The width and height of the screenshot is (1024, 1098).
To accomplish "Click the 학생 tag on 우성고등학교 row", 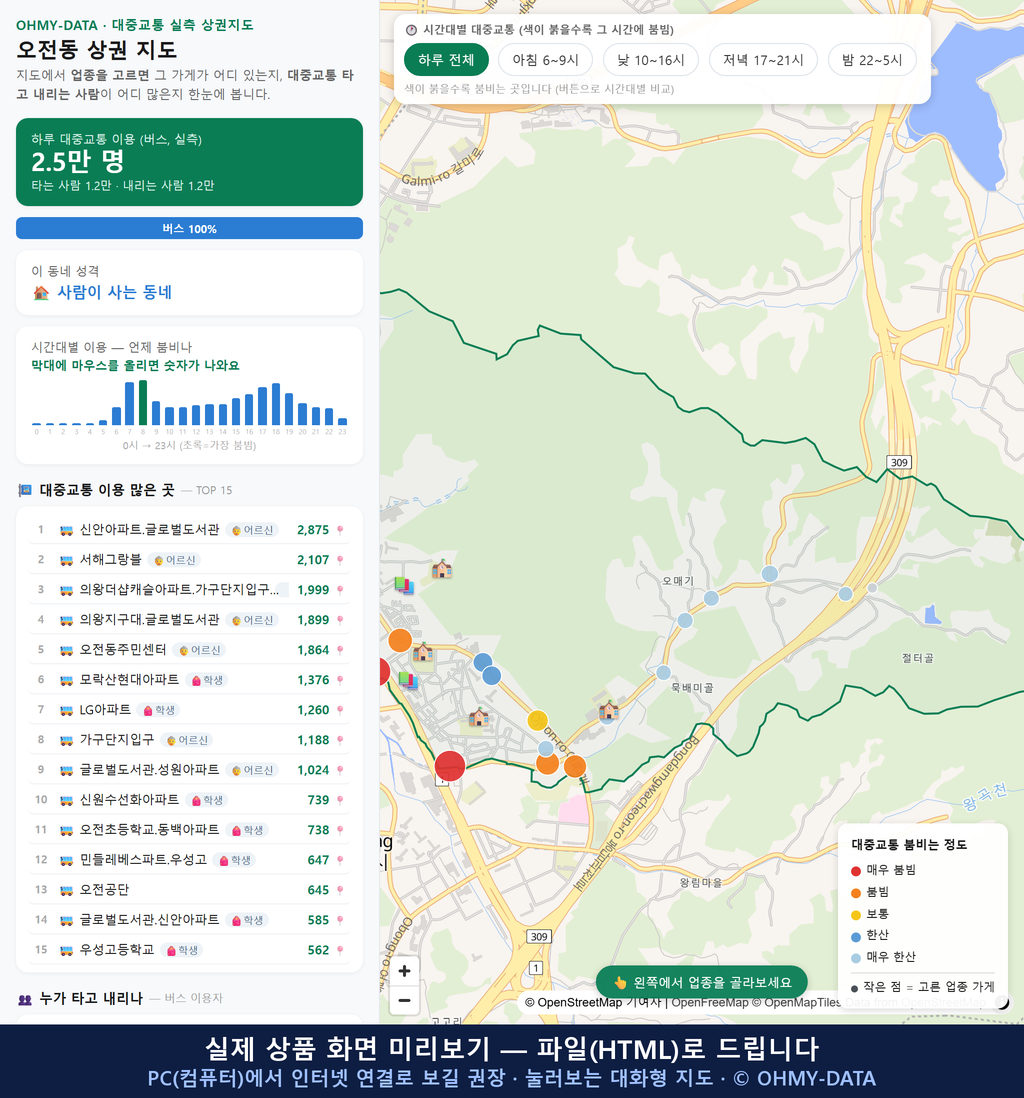I will coord(182,950).
